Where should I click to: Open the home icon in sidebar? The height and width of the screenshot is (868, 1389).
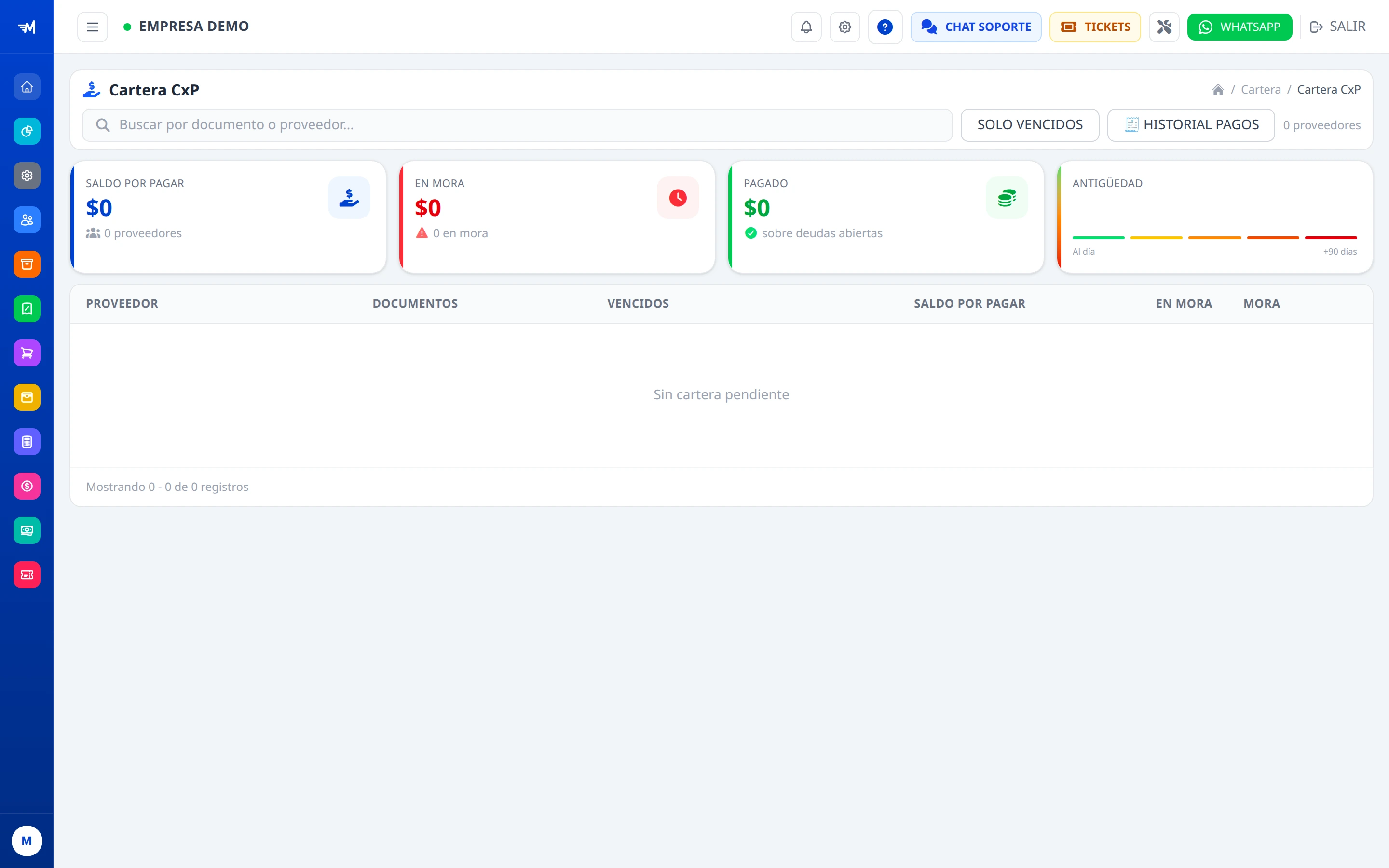point(27,87)
